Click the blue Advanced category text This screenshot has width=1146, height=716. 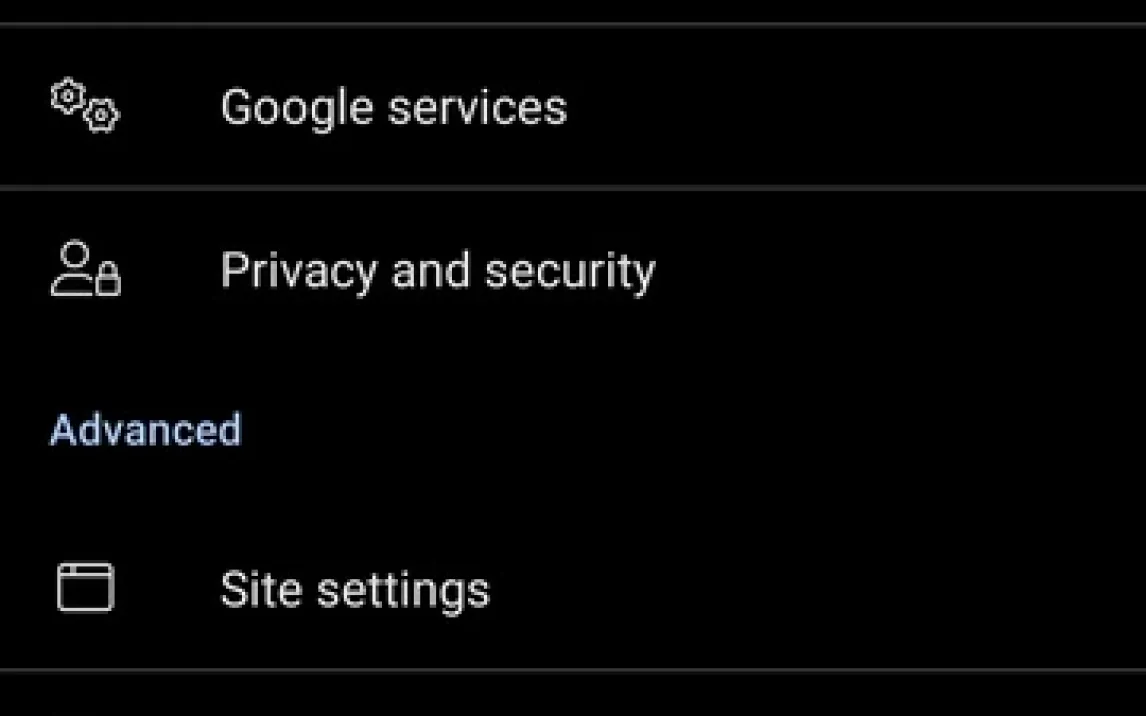click(146, 430)
